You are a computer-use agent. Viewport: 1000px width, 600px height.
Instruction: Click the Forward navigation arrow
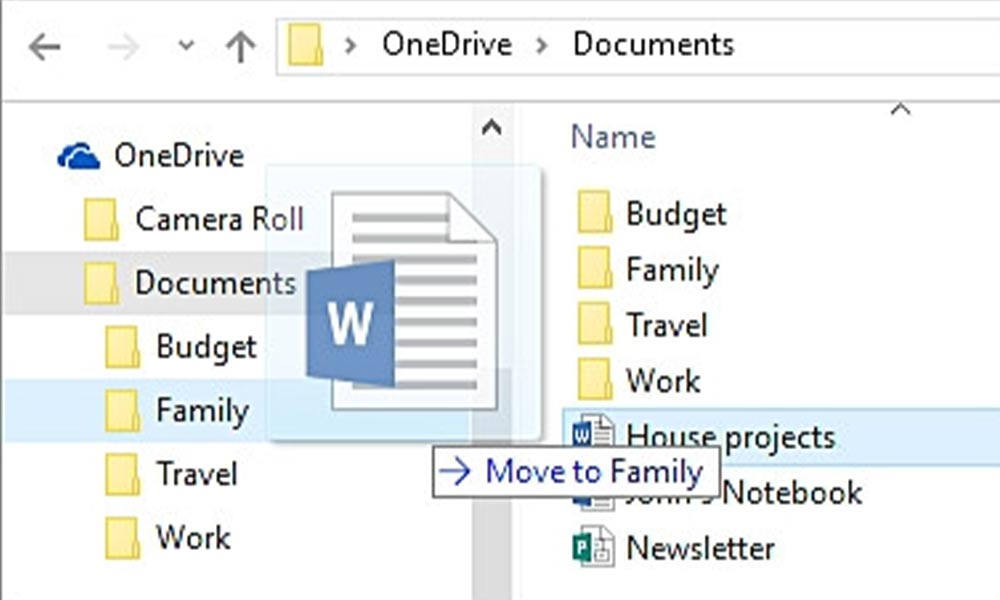tap(122, 47)
